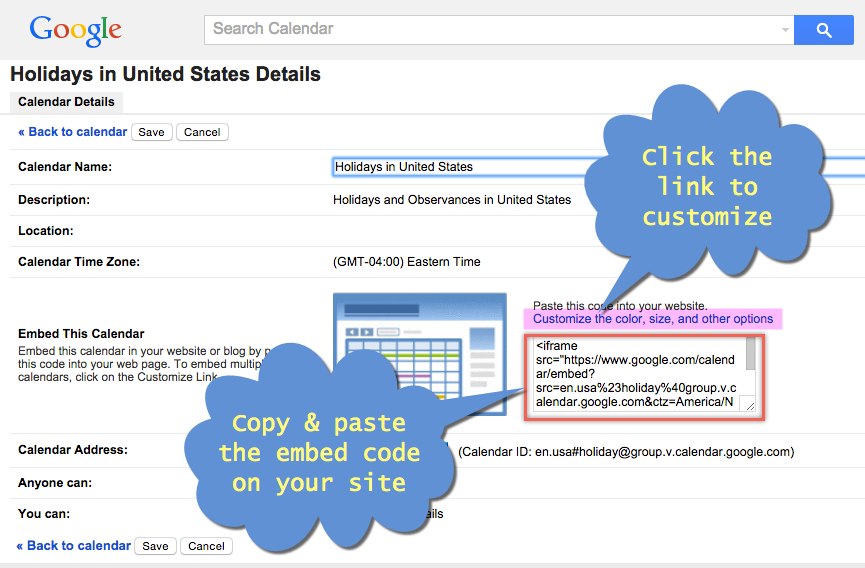Select the Calendar Name text field

(590, 167)
